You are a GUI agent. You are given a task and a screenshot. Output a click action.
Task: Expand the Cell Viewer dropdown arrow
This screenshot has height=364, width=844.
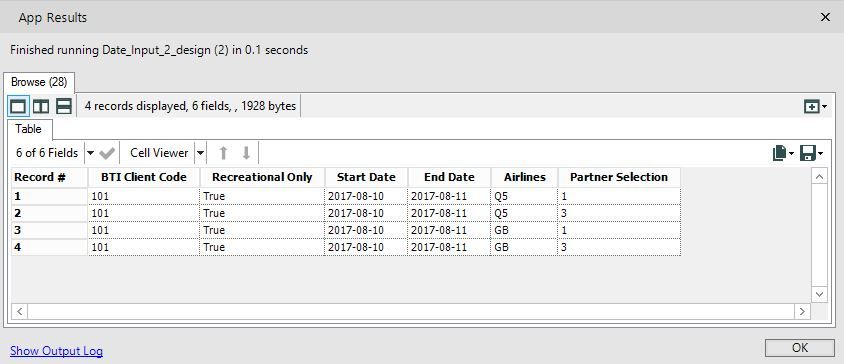point(200,153)
